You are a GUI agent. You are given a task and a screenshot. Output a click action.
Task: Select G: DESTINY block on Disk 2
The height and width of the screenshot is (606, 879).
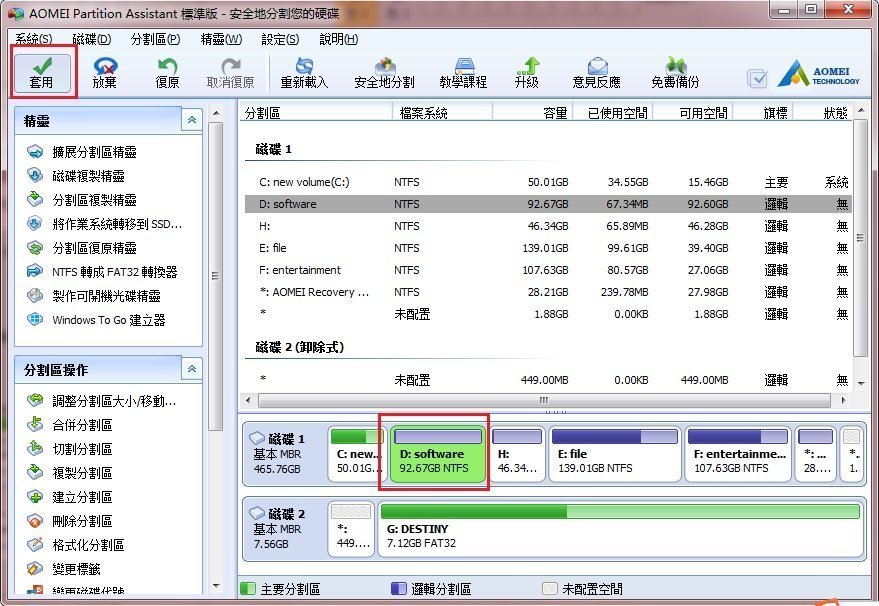(621, 529)
